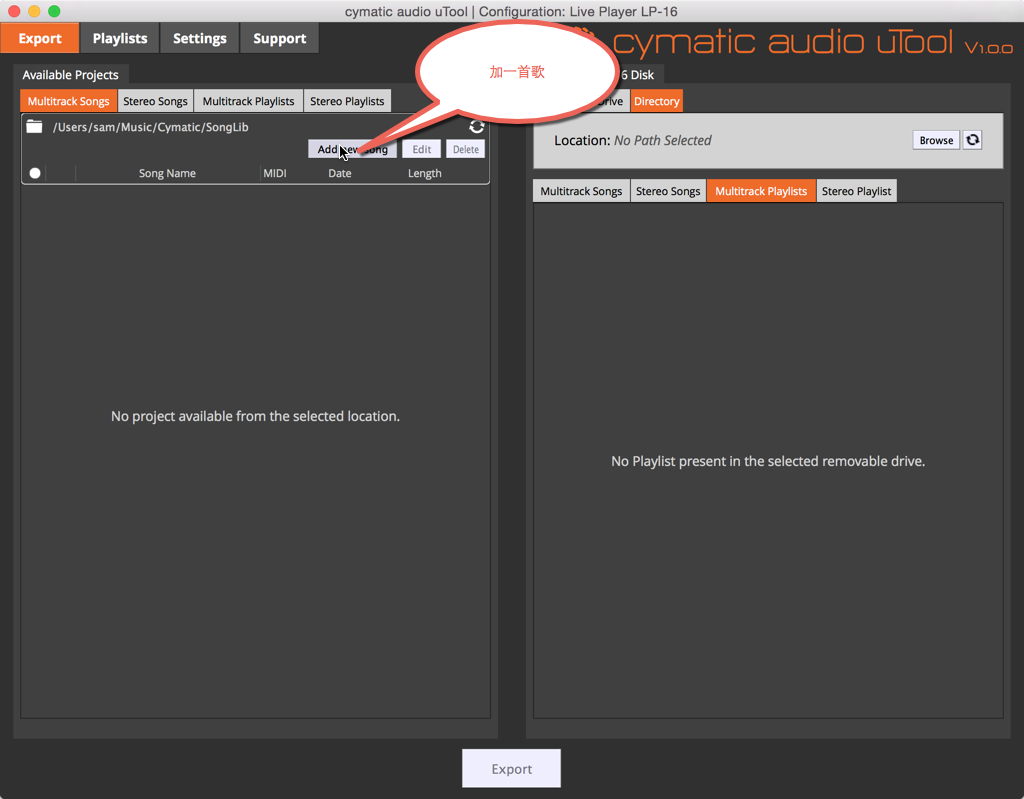Click the bottom Export button
The image size is (1024, 799).
[511, 768]
